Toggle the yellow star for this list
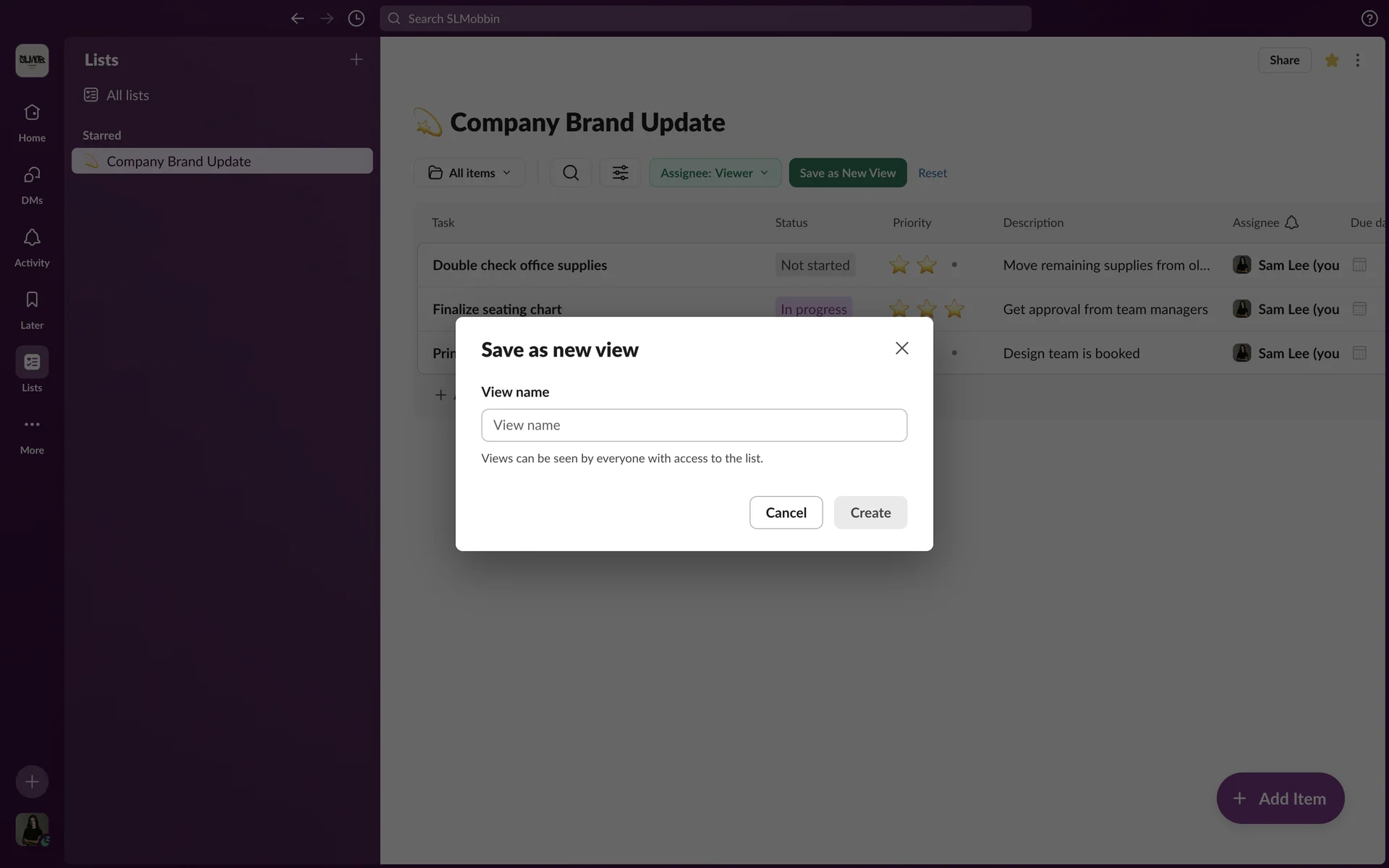 (x=1331, y=61)
